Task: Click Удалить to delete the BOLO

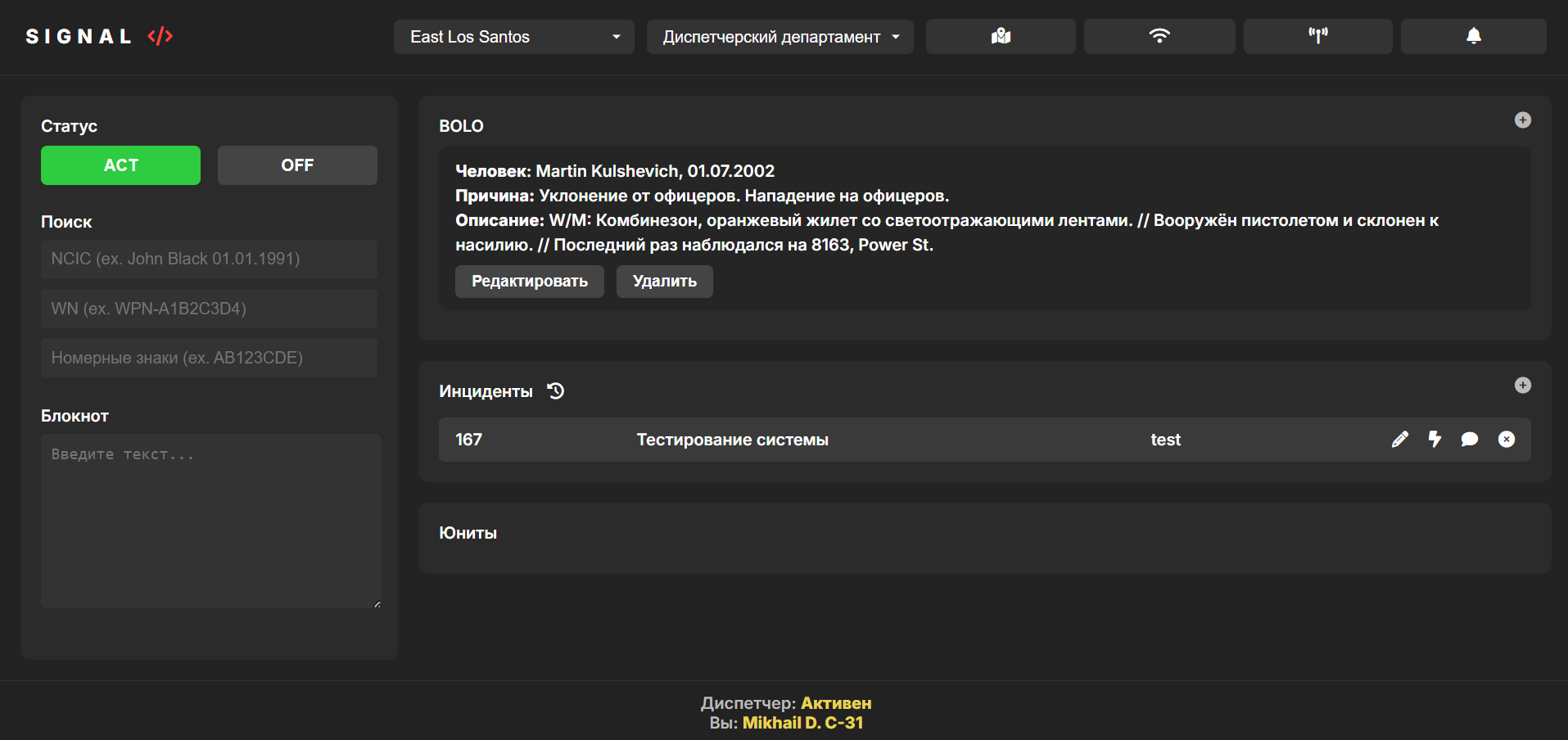Action: [663, 281]
